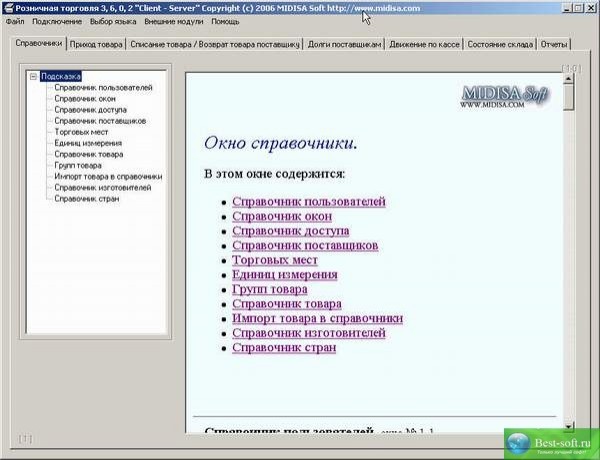Follow the Справочник стран hyperlink

coord(284,347)
